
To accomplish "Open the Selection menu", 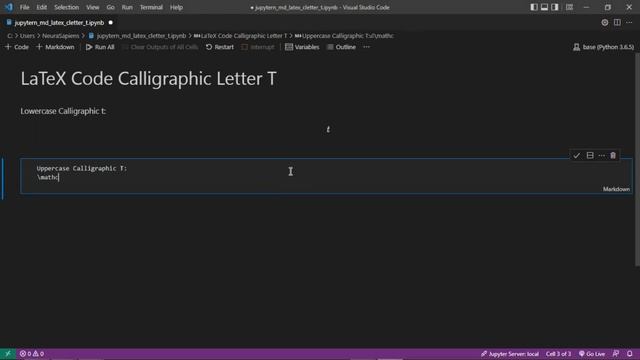I will pos(67,7).
